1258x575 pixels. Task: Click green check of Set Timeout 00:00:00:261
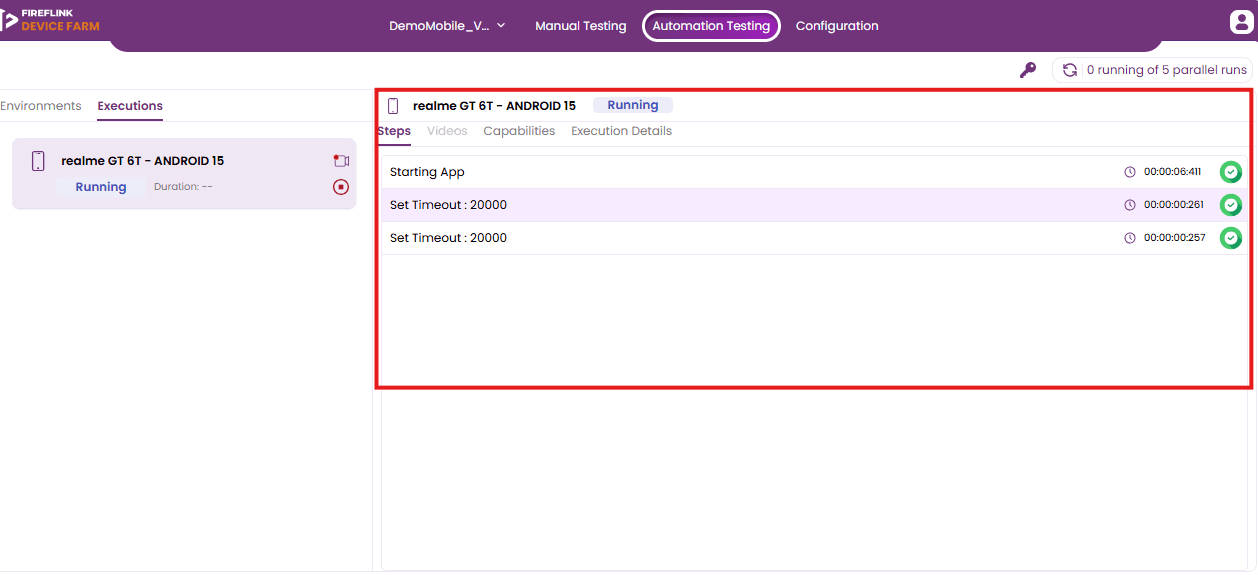point(1231,205)
